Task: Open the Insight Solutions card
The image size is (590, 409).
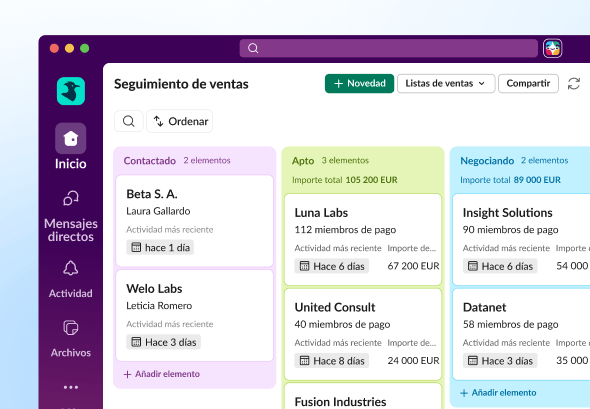Action: coord(521,240)
